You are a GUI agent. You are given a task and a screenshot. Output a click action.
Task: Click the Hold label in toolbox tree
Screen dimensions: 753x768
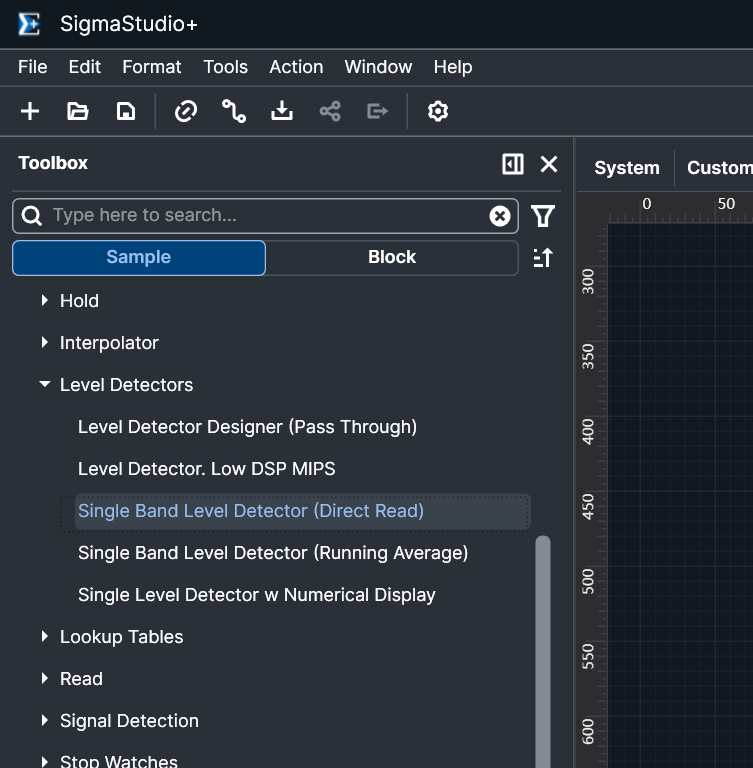(79, 301)
